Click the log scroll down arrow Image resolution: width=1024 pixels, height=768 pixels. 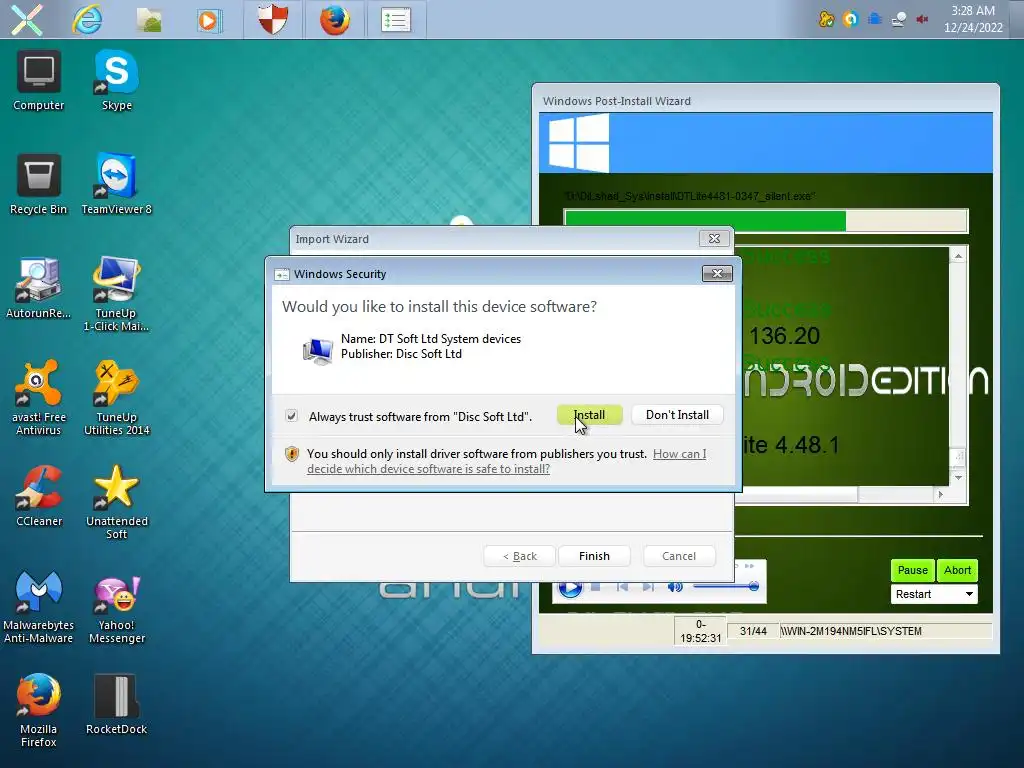coord(958,477)
